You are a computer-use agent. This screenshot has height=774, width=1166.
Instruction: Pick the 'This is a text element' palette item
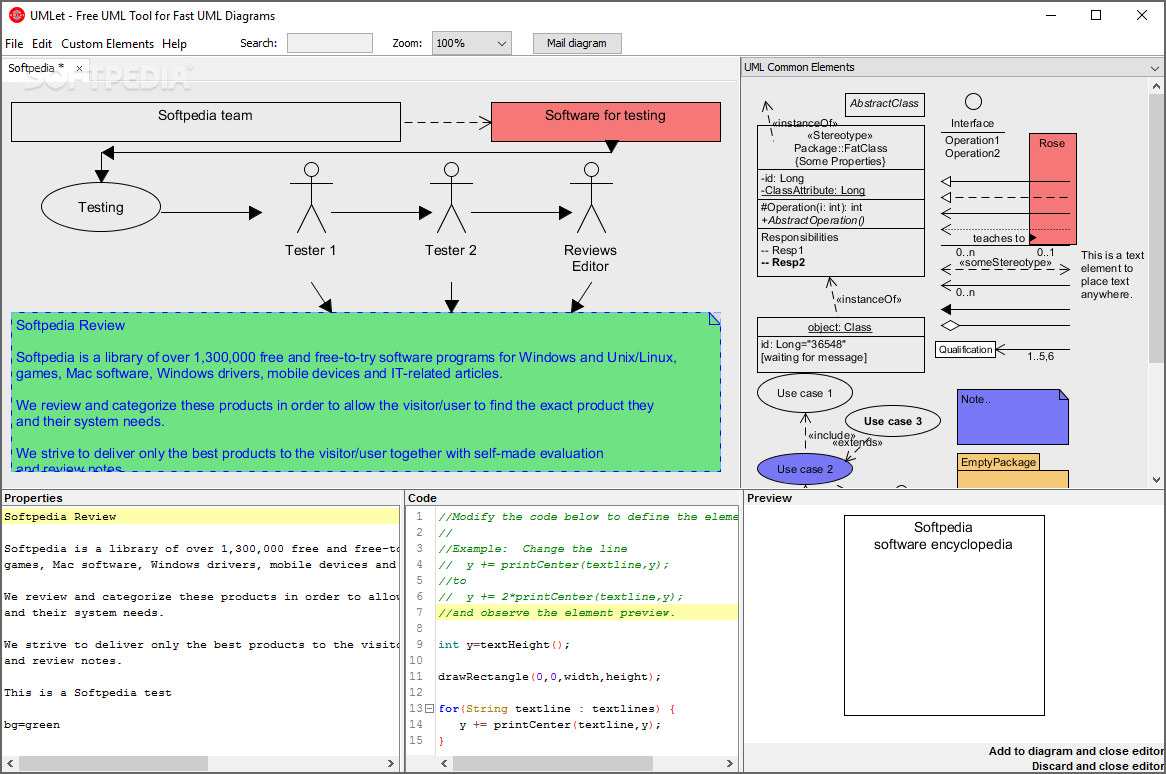1112,275
